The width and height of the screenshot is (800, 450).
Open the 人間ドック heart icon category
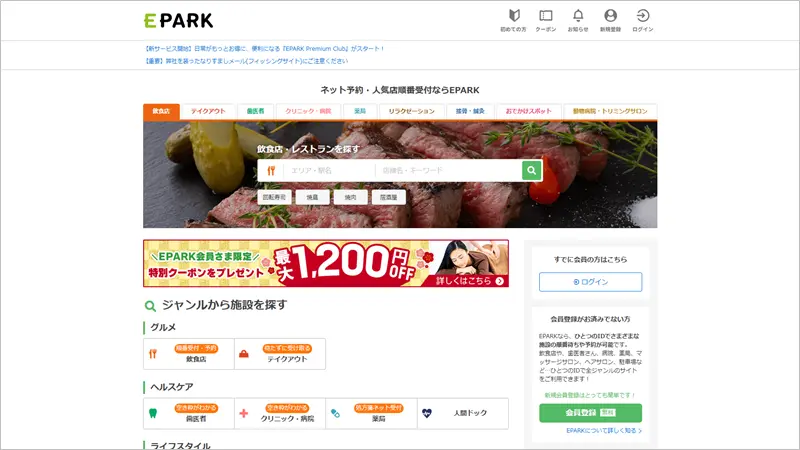coord(463,413)
